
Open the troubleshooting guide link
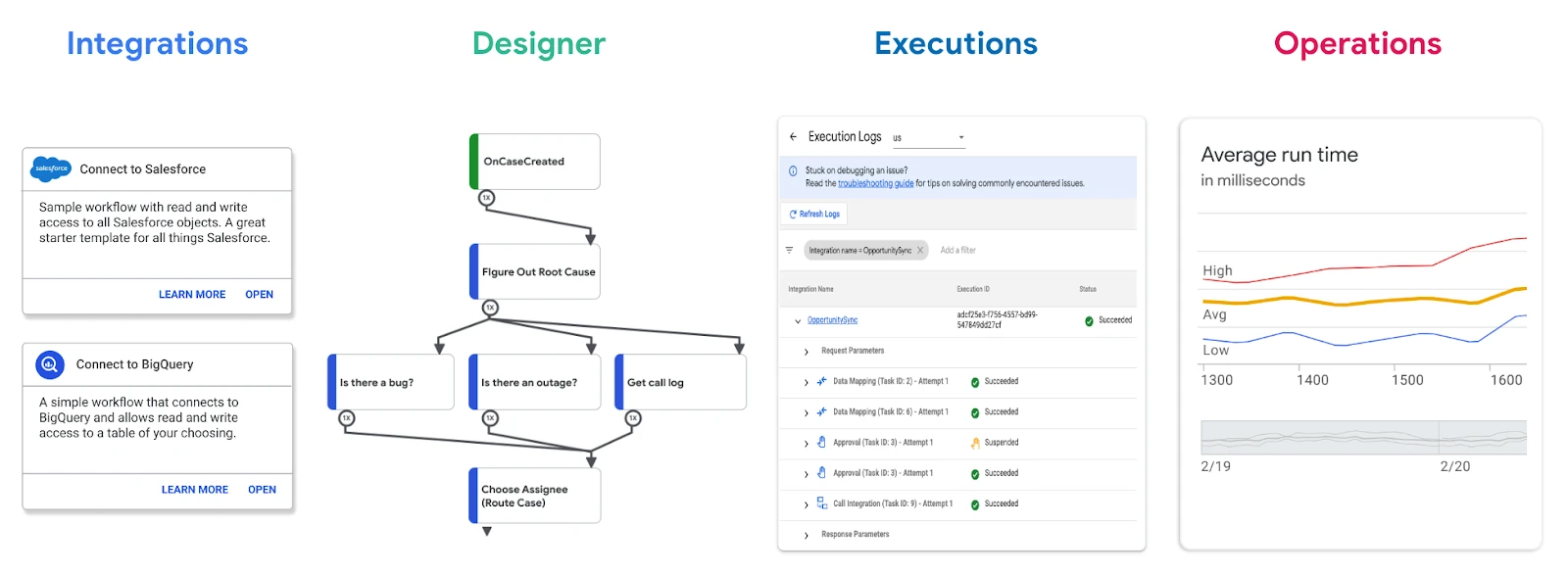875,183
